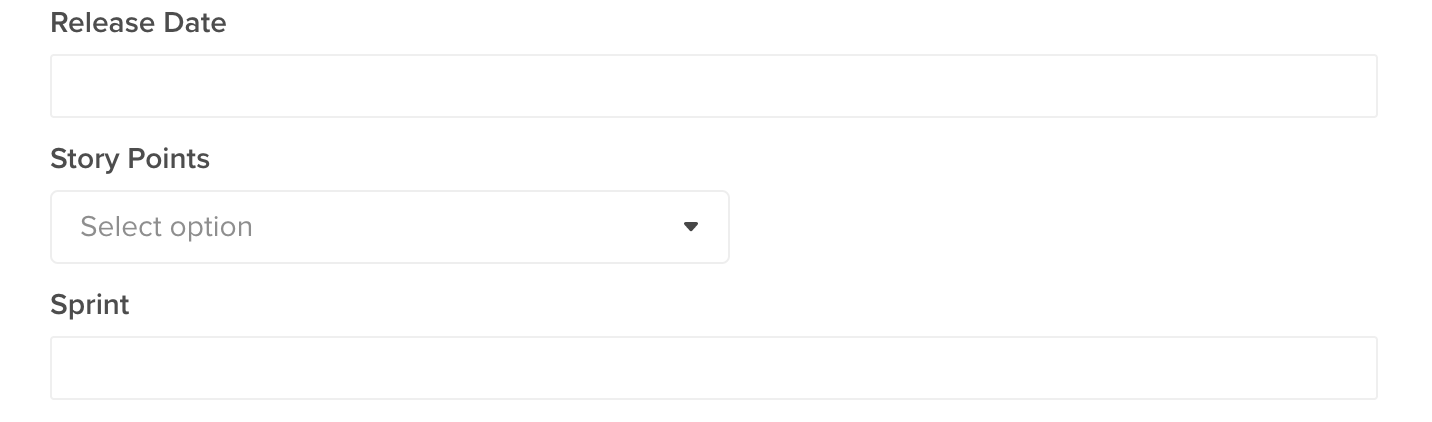Place cursor in the Release Date box
The image size is (1432, 422).
(714, 86)
